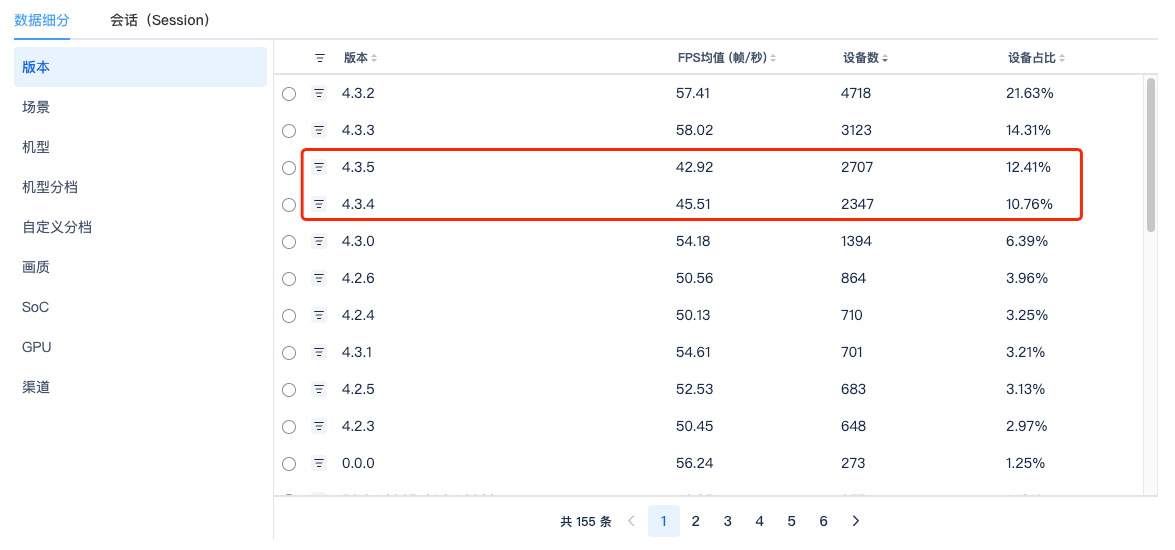
Task: Select the radio button for version 4.3.3
Action: coord(289,131)
